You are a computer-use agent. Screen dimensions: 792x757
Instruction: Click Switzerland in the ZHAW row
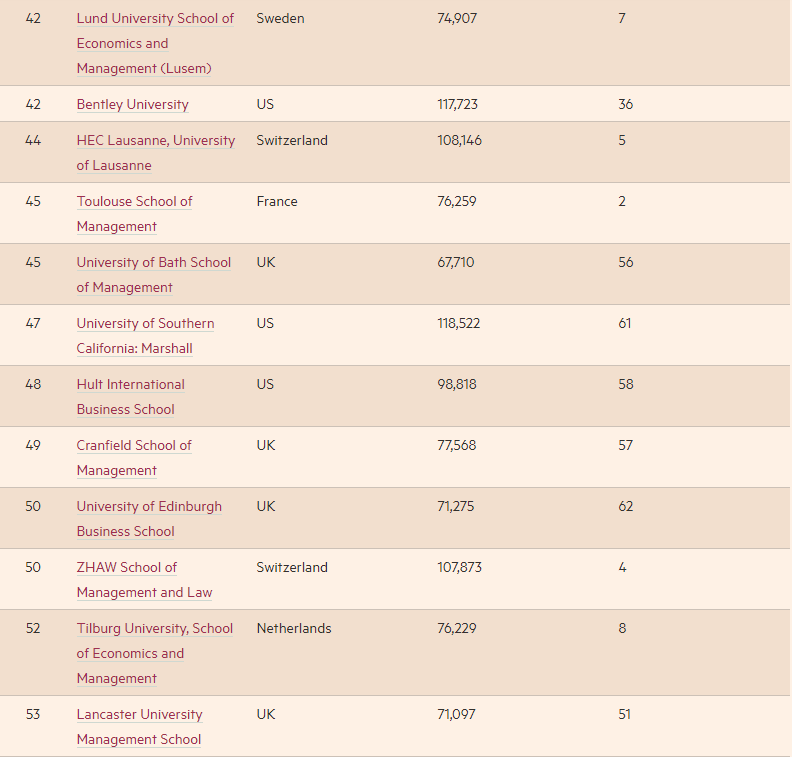coord(292,568)
